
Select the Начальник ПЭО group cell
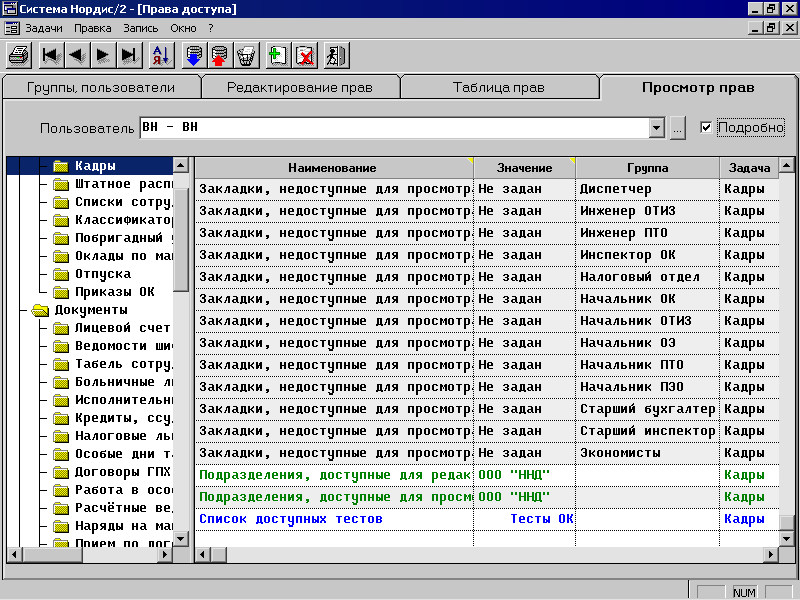[647, 387]
